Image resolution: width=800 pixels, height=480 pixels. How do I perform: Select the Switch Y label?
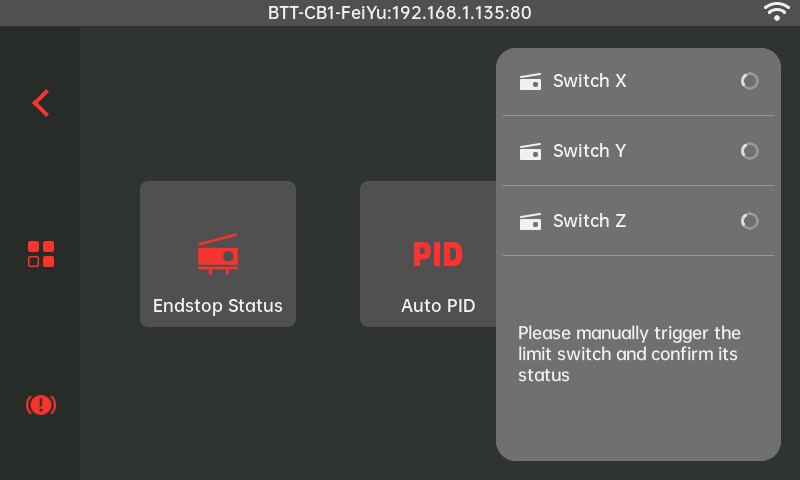pyautogui.click(x=590, y=151)
